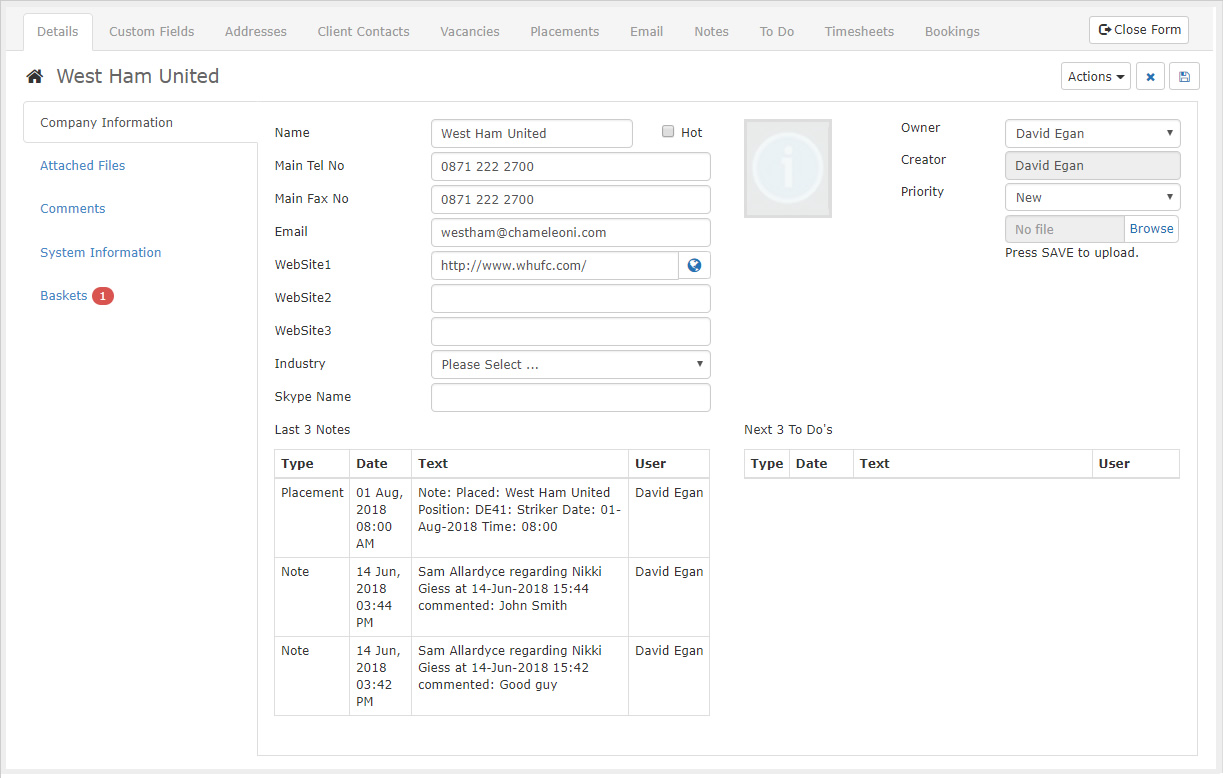Click the date '01 Aug, 2018 08:00 AM'
Screen dimensions: 1223x778
click(x=380, y=518)
